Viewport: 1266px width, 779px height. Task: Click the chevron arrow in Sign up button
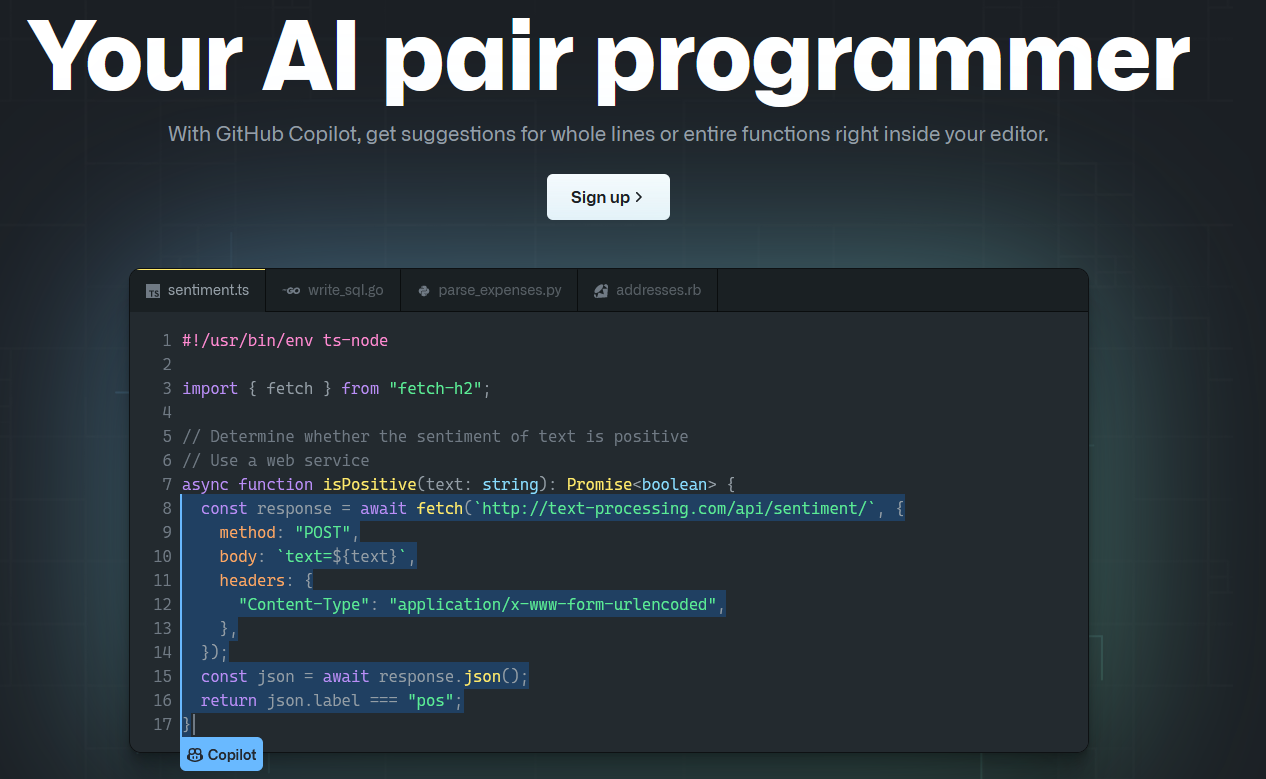(639, 197)
